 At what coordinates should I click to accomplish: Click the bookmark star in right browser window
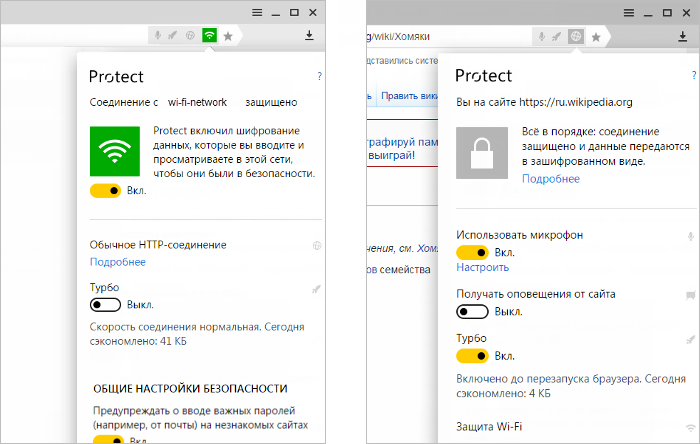(x=596, y=37)
